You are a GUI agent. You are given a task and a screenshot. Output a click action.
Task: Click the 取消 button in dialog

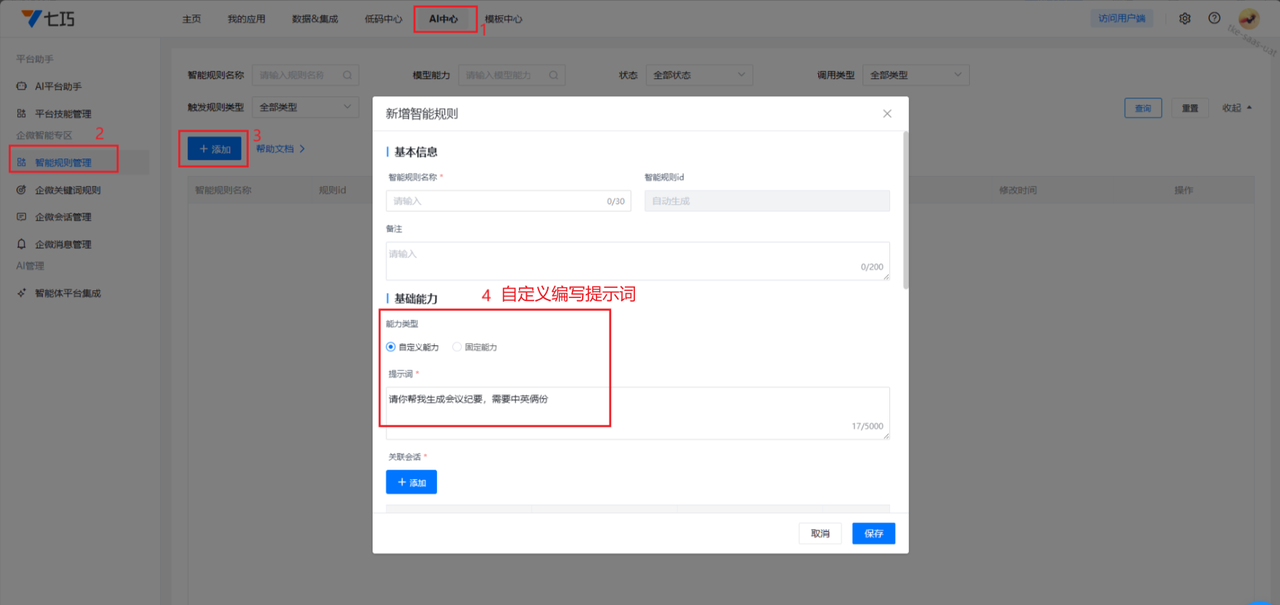[x=820, y=534]
